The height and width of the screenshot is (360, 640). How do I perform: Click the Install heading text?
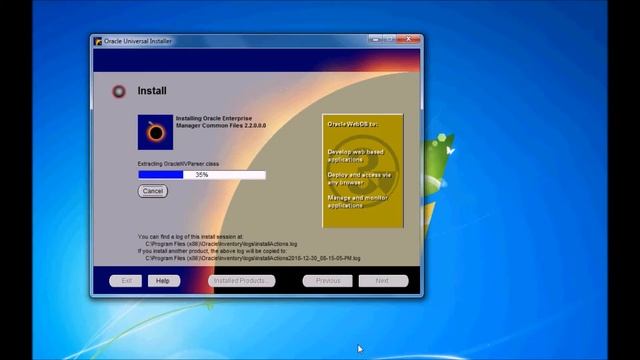[x=152, y=91]
